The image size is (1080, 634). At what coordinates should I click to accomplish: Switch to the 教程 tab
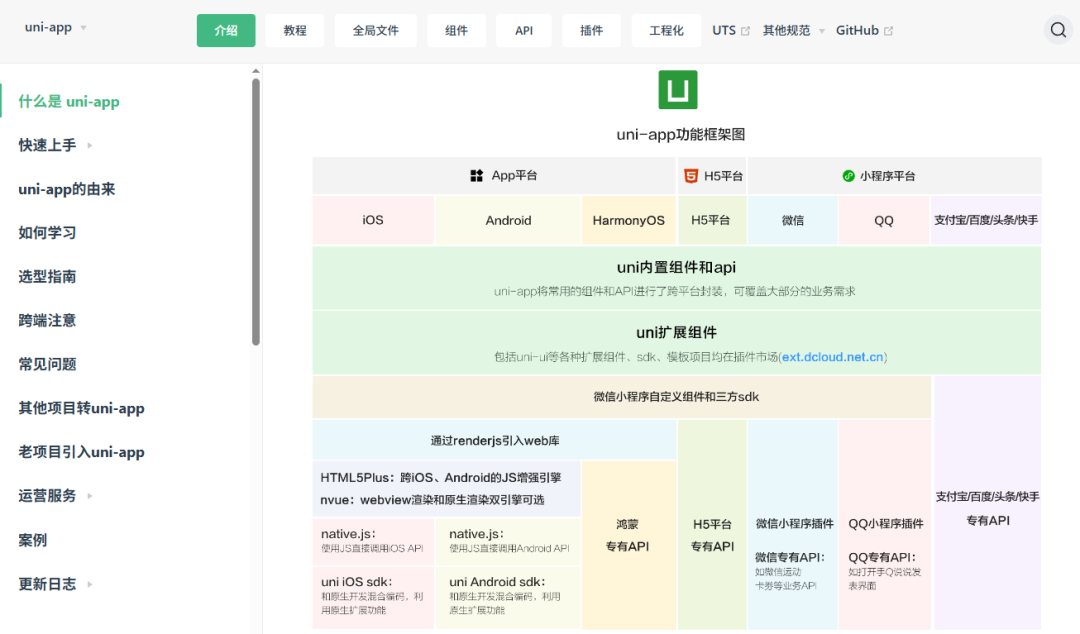(295, 30)
